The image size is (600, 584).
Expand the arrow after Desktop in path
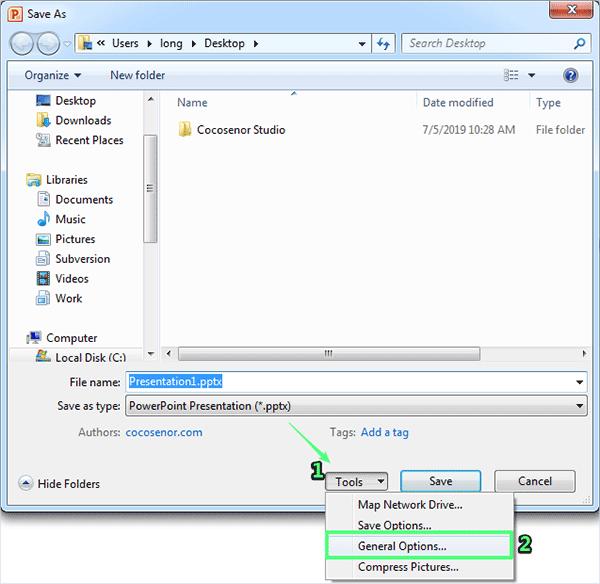256,44
